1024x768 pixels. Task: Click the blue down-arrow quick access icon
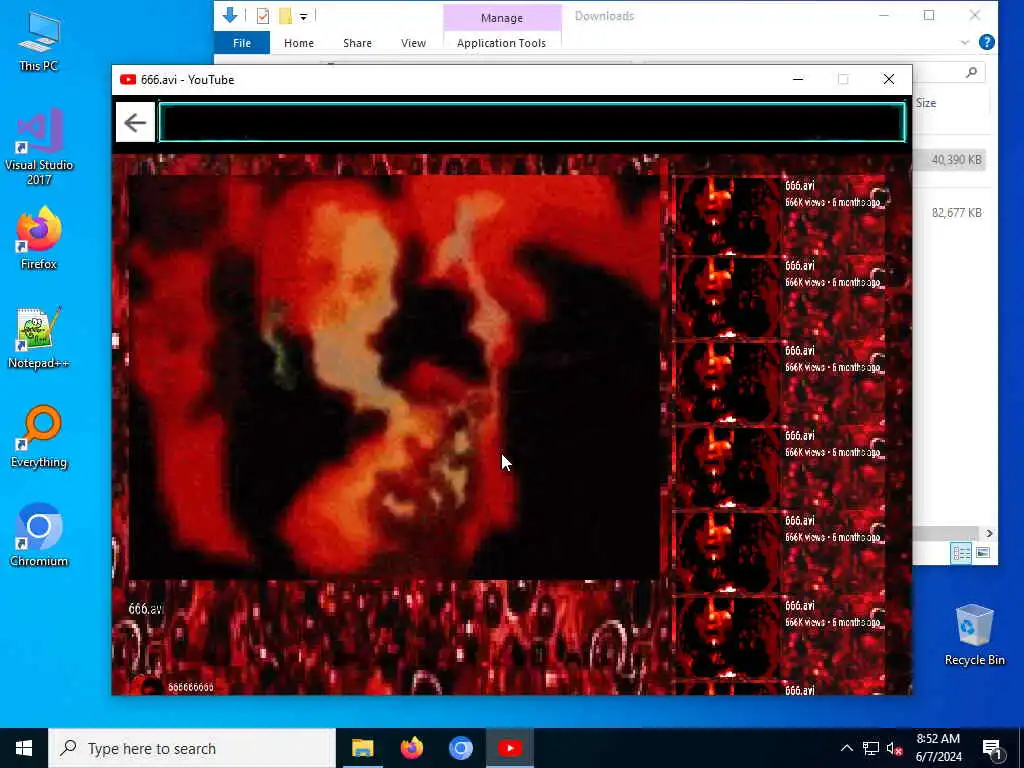point(229,16)
